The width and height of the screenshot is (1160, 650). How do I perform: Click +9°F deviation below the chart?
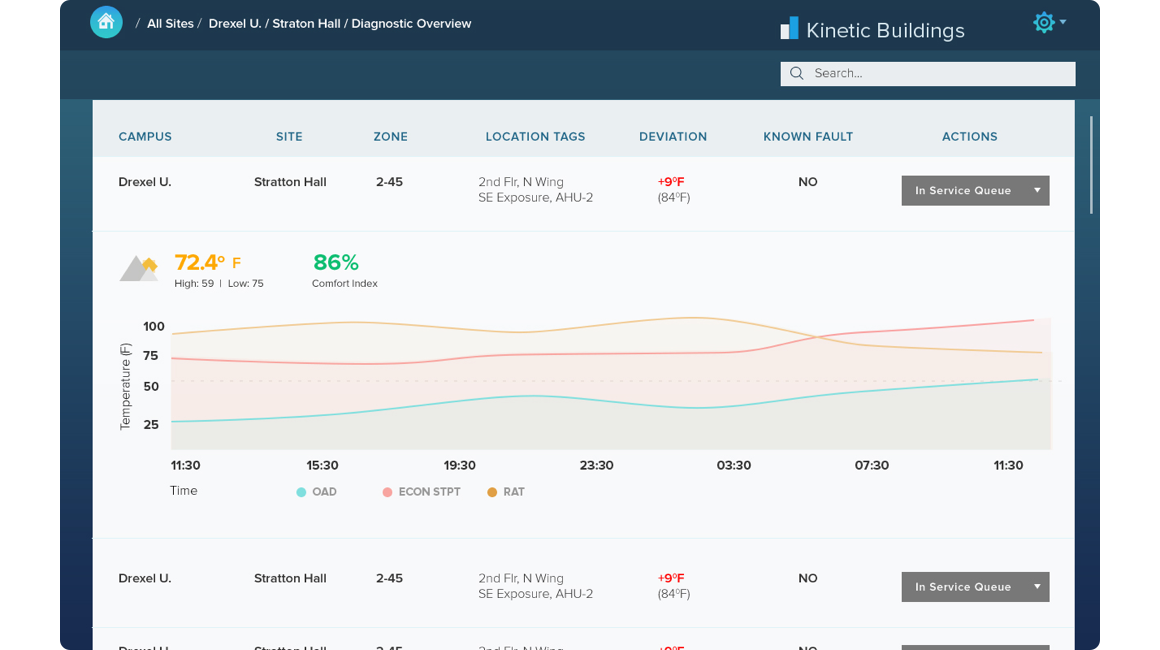coord(671,578)
